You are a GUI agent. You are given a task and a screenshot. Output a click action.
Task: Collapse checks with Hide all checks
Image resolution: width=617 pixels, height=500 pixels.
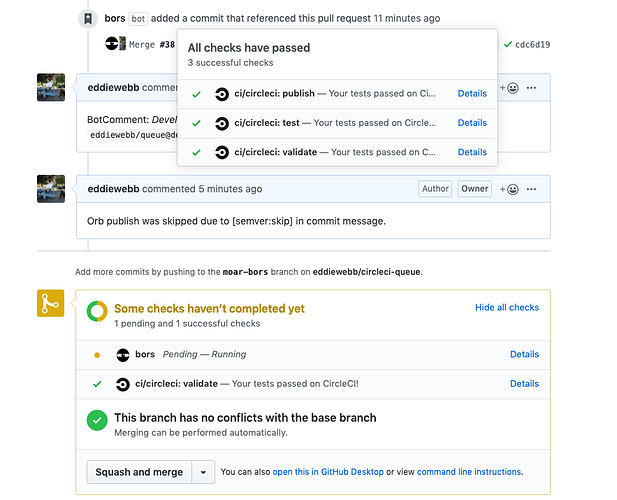pyautogui.click(x=507, y=308)
